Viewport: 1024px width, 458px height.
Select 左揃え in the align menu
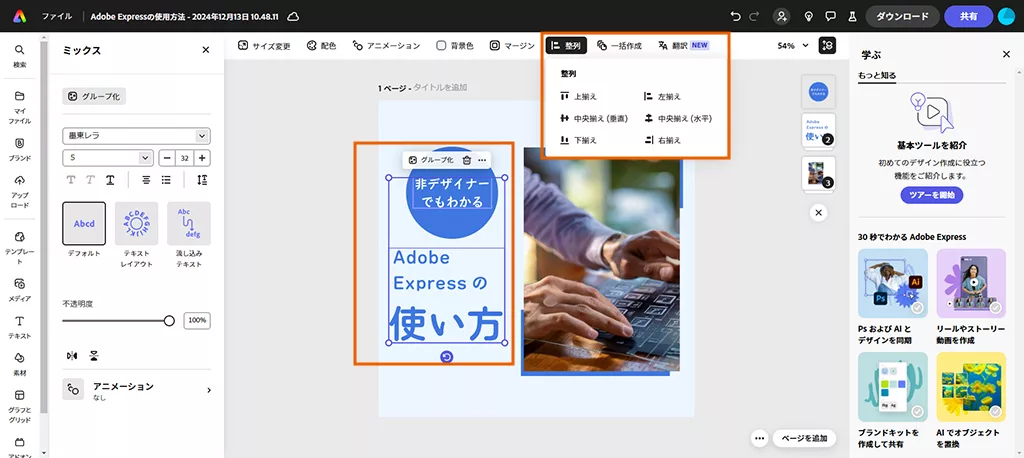point(662,97)
